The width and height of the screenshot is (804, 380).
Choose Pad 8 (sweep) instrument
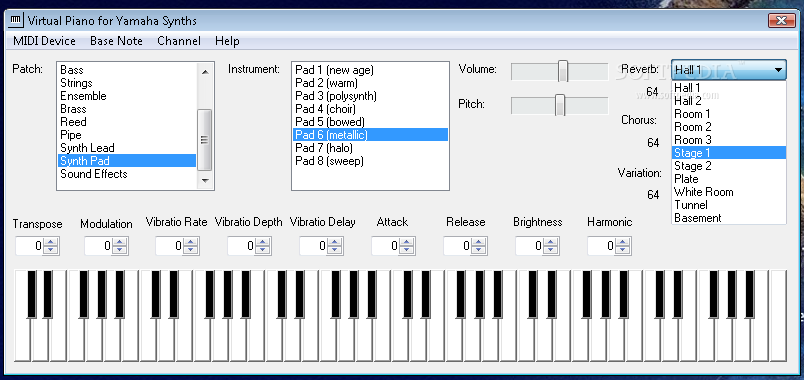coord(370,161)
